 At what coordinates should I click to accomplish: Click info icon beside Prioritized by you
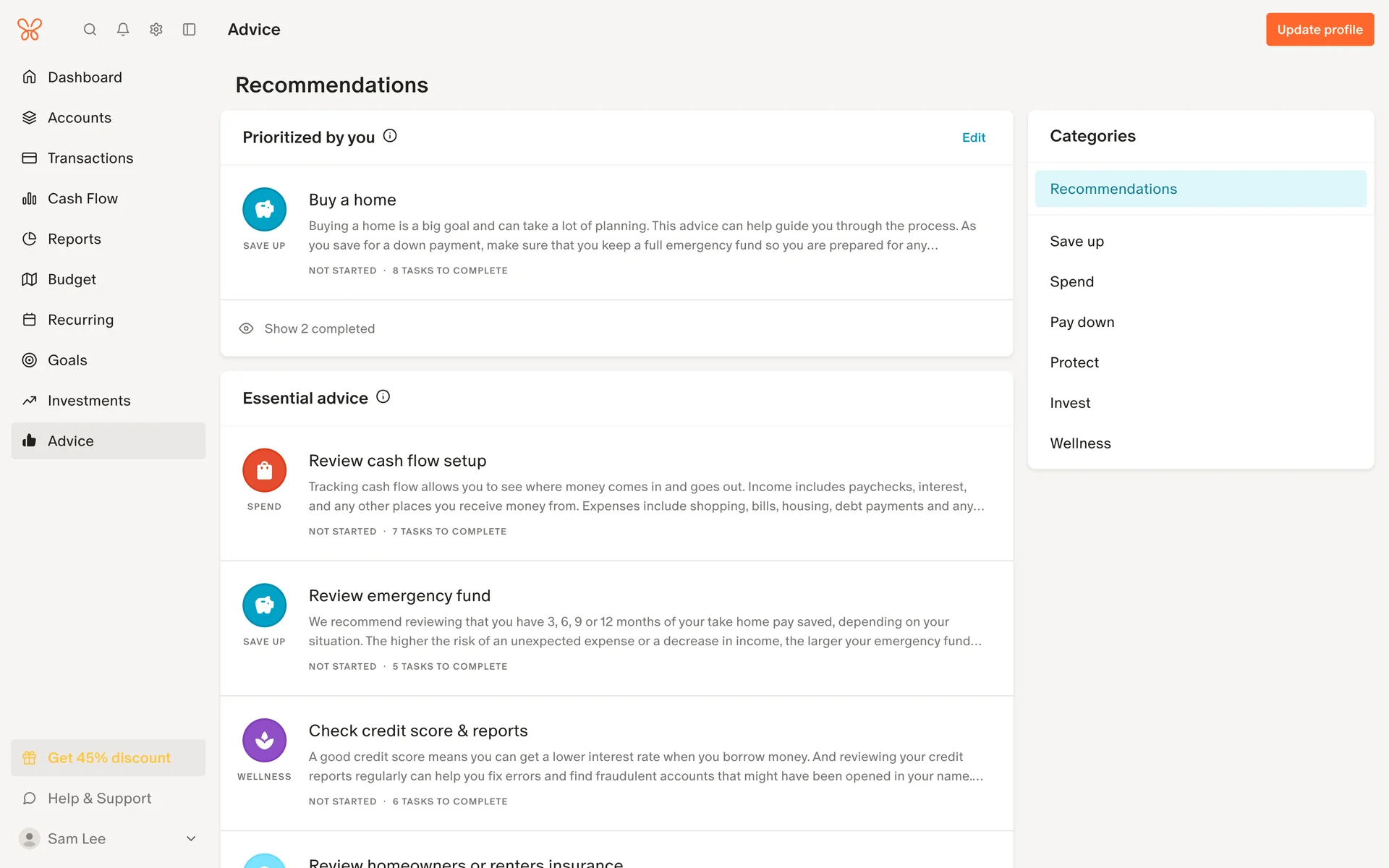coord(390,136)
